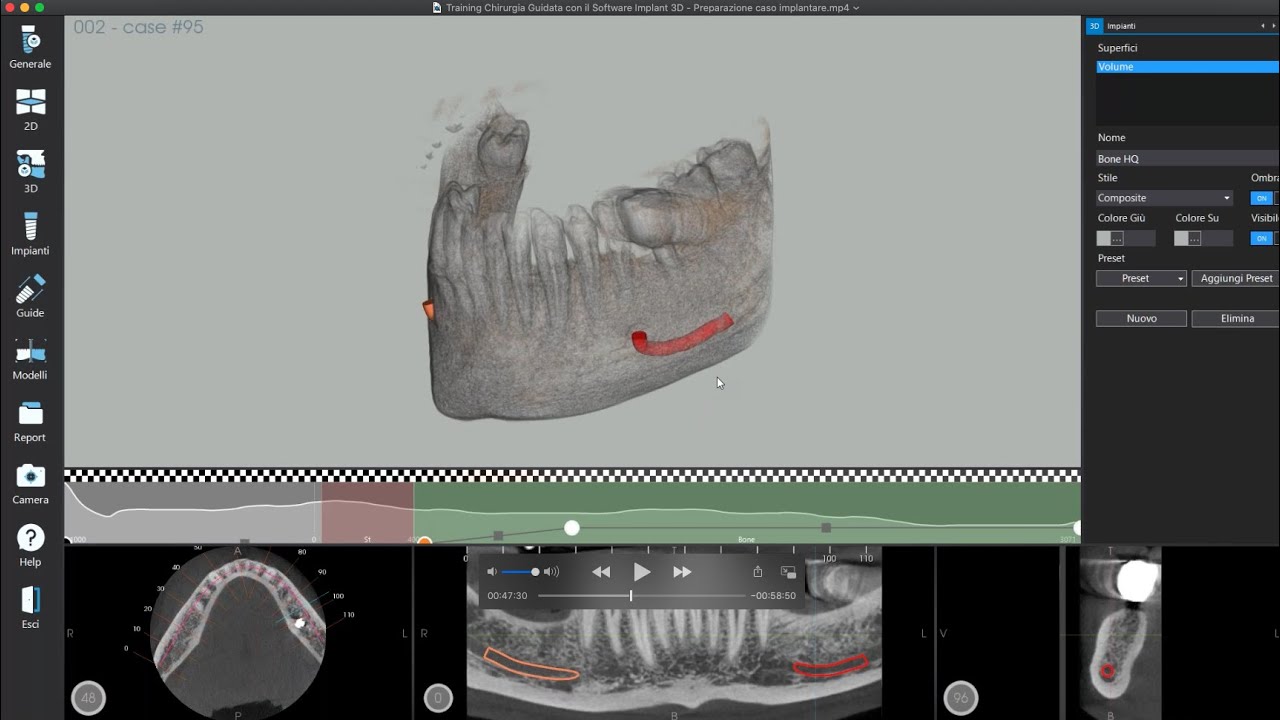Click the axial jaw slice thumbnail
Image resolution: width=1280 pixels, height=720 pixels.
click(x=238, y=632)
